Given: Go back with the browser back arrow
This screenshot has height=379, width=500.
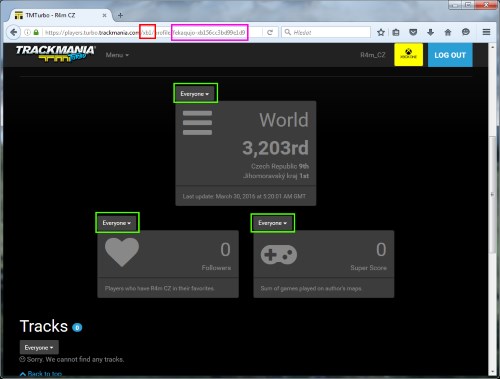Looking at the screenshot, I should point(13,32).
